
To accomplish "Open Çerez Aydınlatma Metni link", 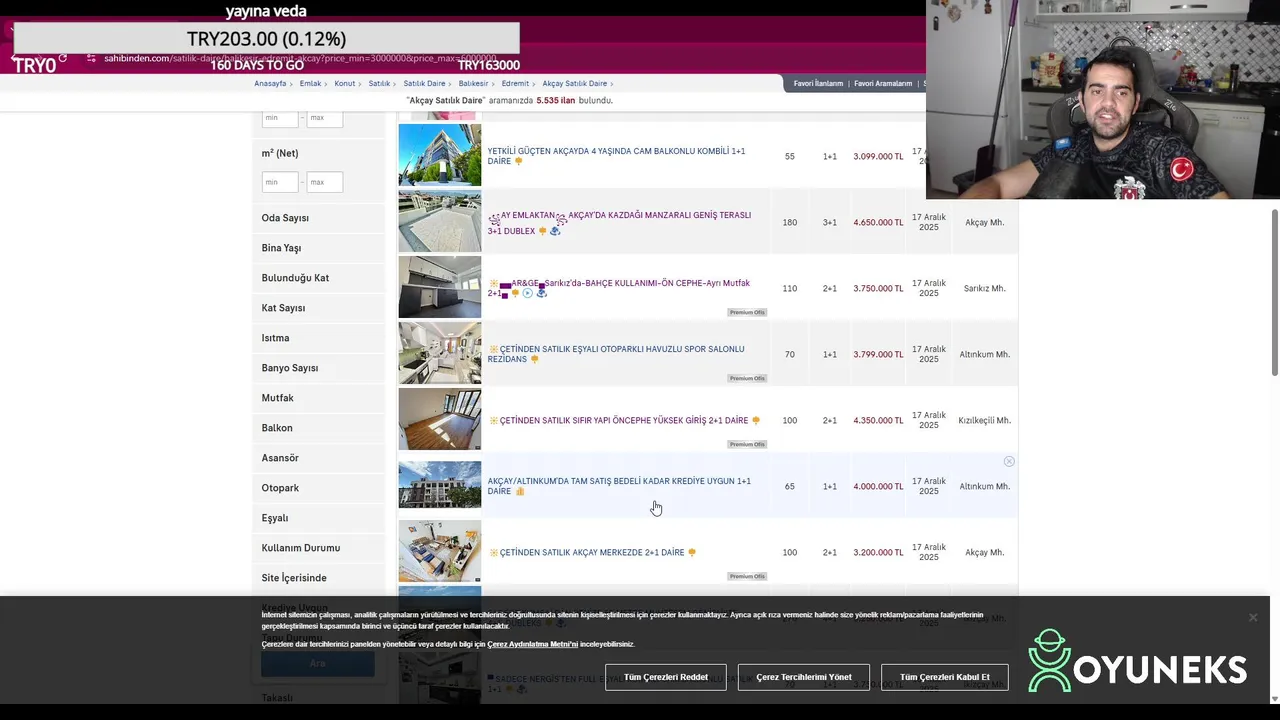I will point(532,644).
